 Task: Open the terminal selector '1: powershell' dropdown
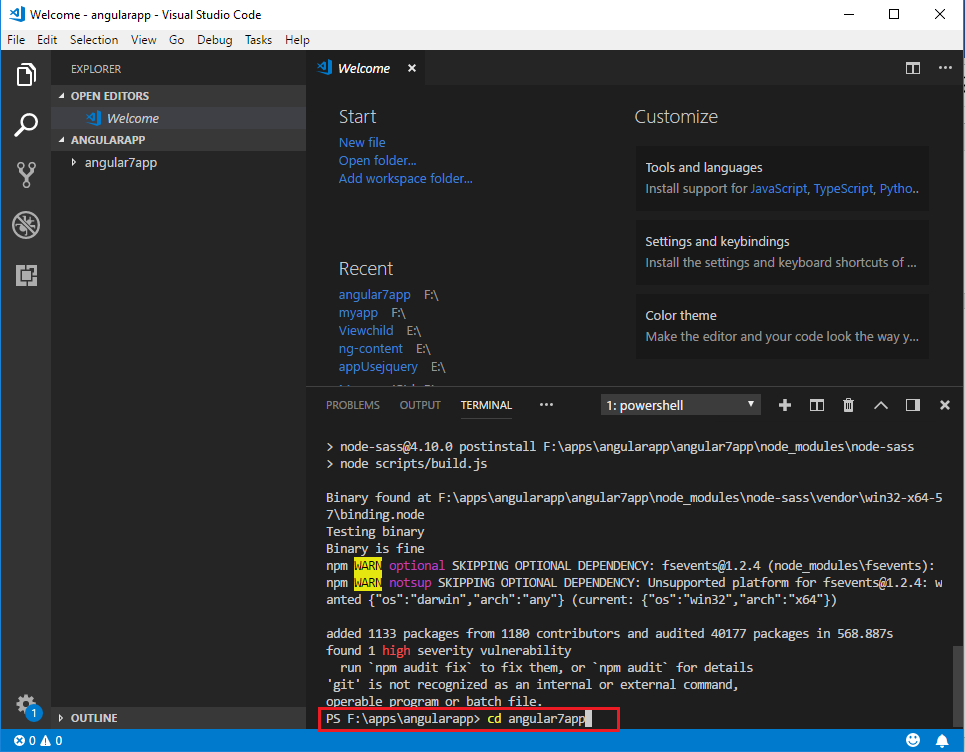[x=681, y=405]
